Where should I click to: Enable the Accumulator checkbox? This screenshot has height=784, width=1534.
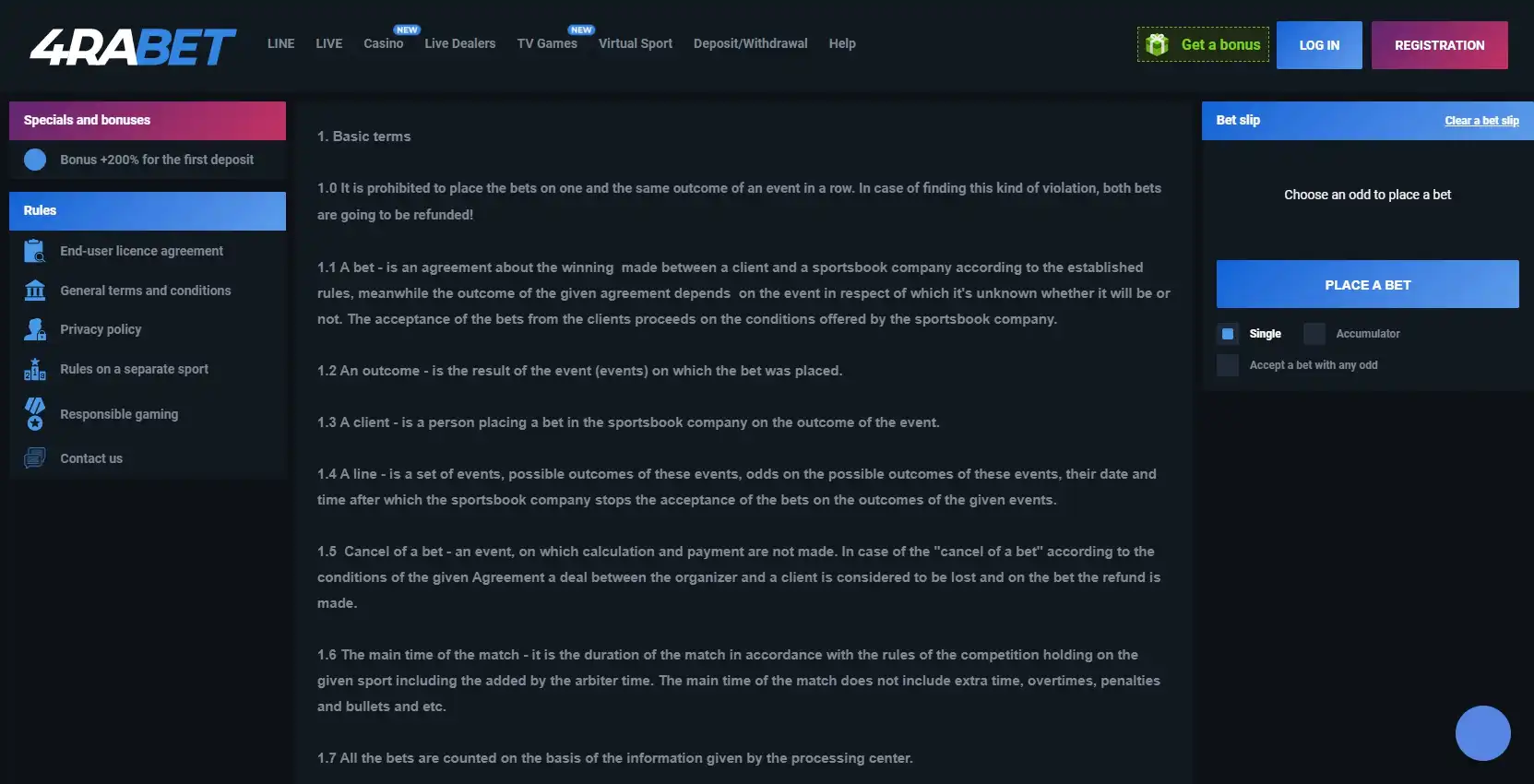pyautogui.click(x=1314, y=334)
